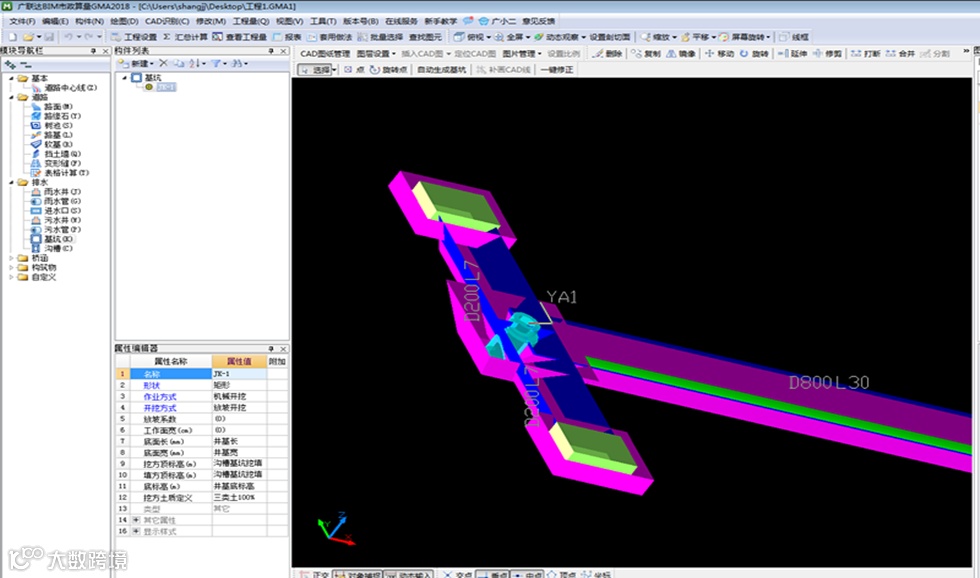Screen dimensions: 980x578
Task: Click 移动 move tool
Action: (719, 54)
